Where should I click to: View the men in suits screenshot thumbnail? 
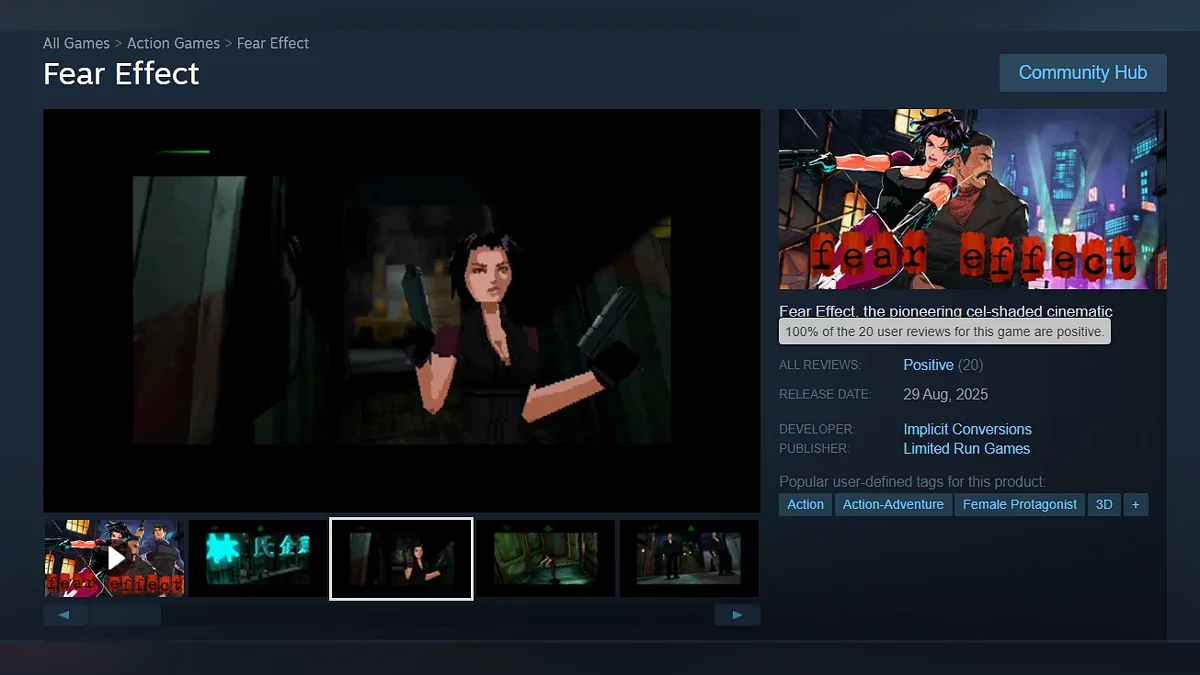click(x=689, y=558)
